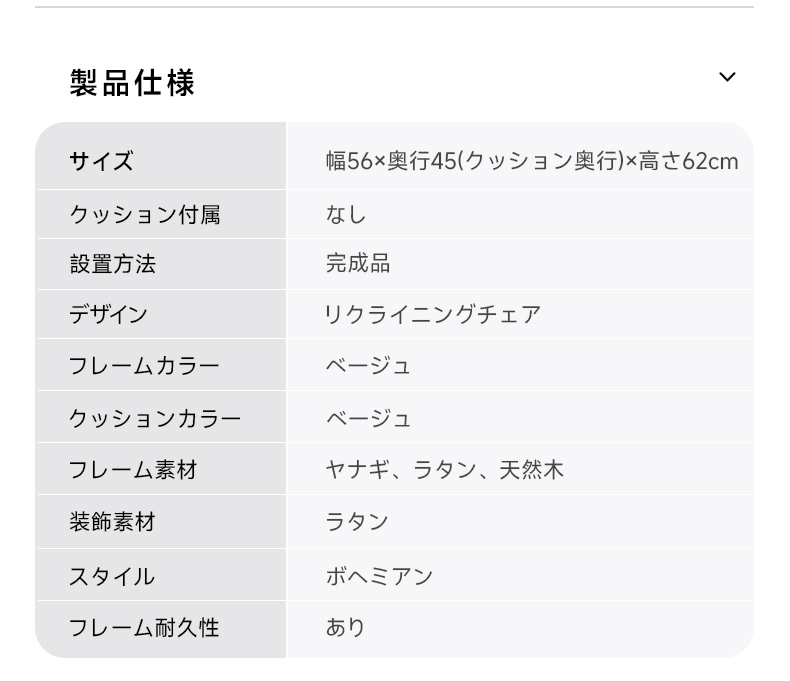The image size is (790, 681).
Task: Click the size value 幅56×奥行45 text
Action: pos(532,162)
